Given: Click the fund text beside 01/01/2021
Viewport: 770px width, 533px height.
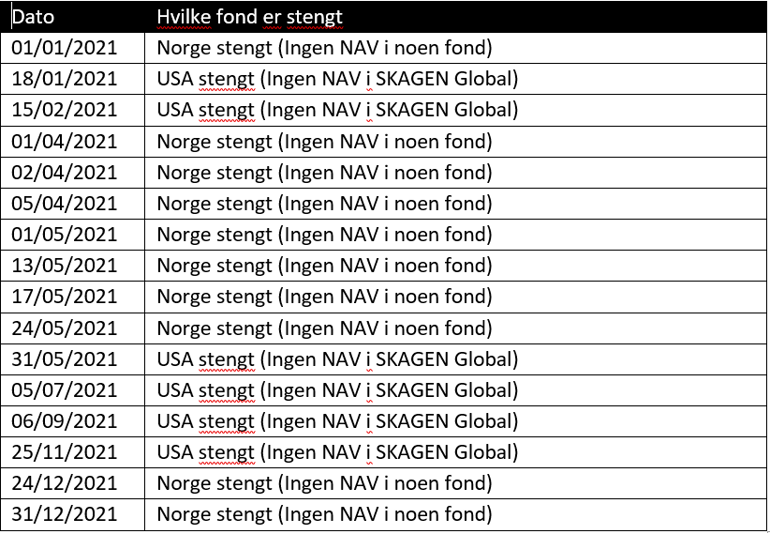Looking at the screenshot, I should (x=324, y=49).
